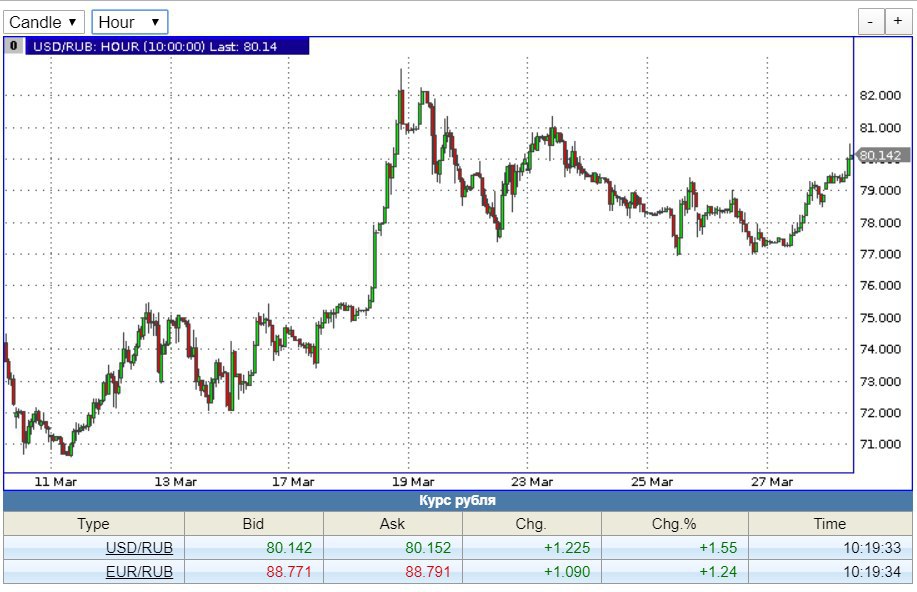Select USD/RUB change +1.225

pos(567,548)
